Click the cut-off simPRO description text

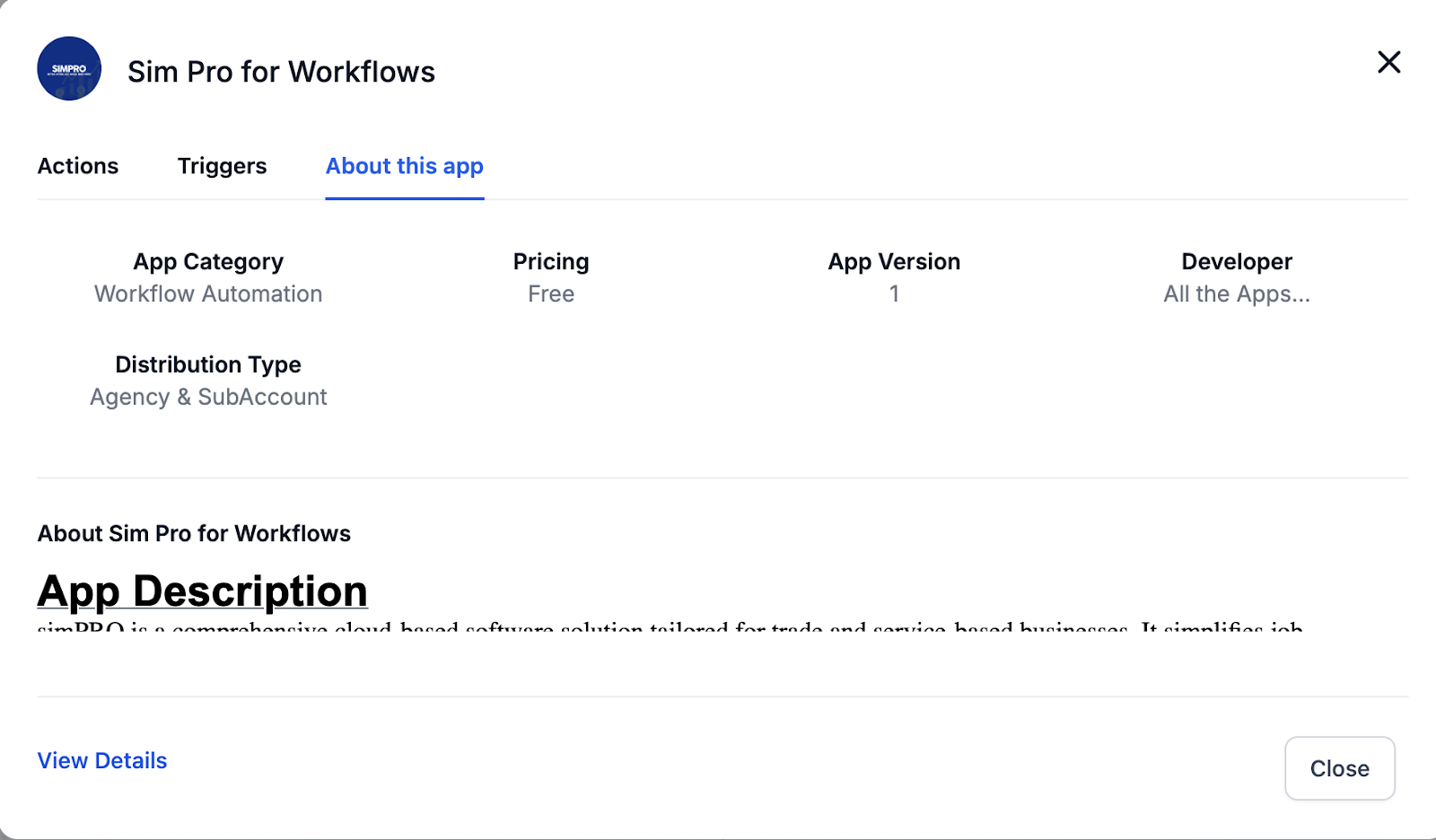point(670,626)
